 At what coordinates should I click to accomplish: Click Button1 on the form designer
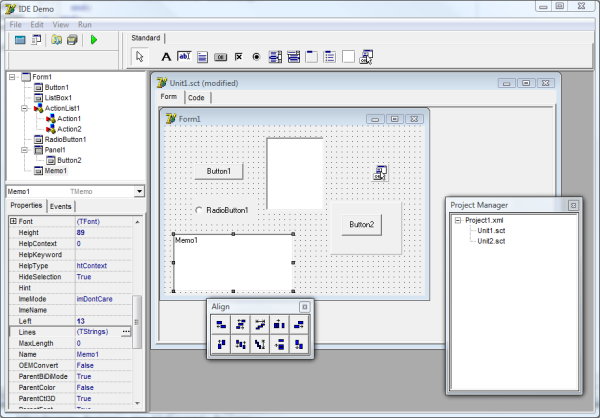(218, 171)
